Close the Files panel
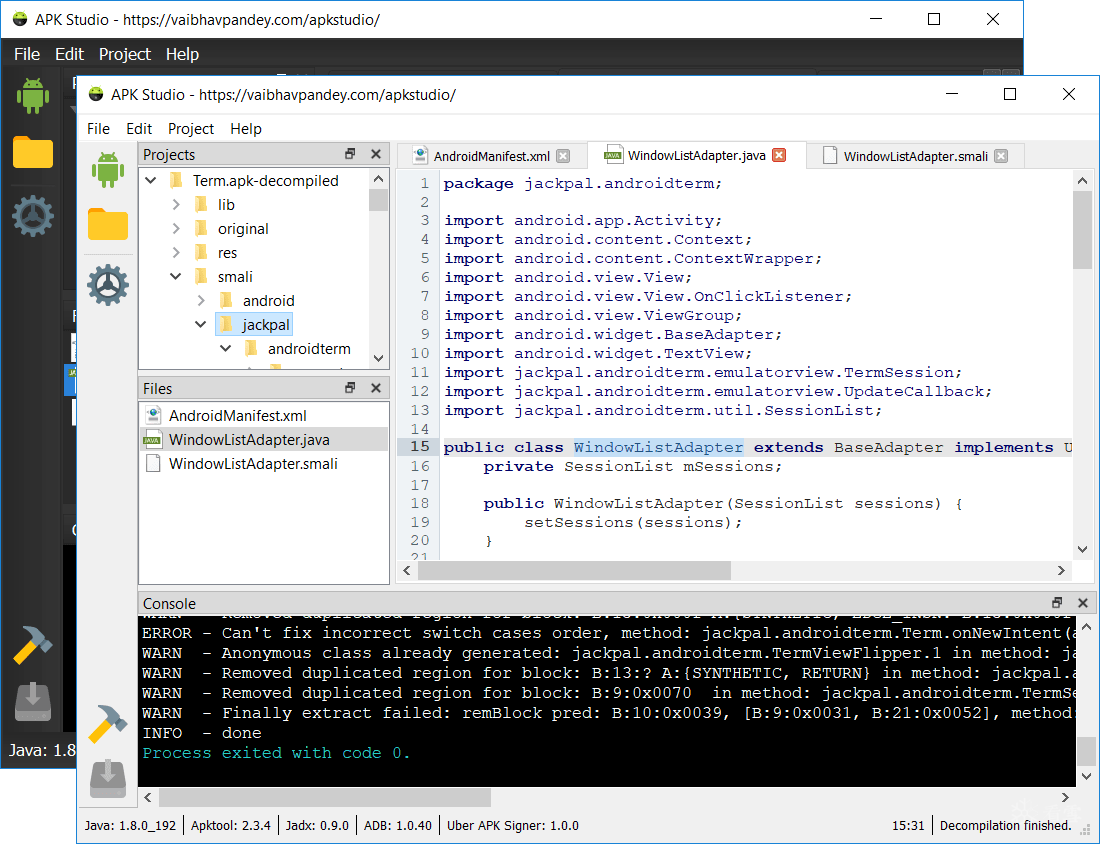This screenshot has width=1100, height=844. (x=376, y=388)
